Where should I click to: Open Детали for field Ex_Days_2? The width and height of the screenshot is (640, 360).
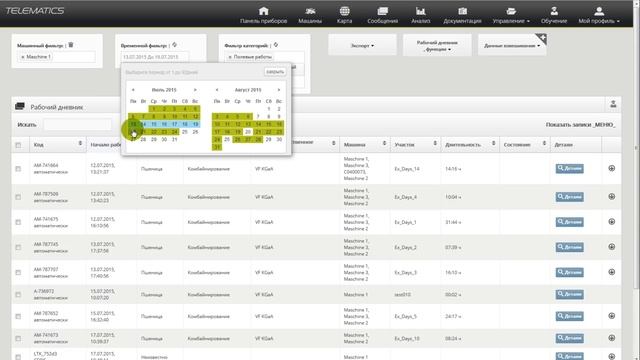click(x=569, y=247)
